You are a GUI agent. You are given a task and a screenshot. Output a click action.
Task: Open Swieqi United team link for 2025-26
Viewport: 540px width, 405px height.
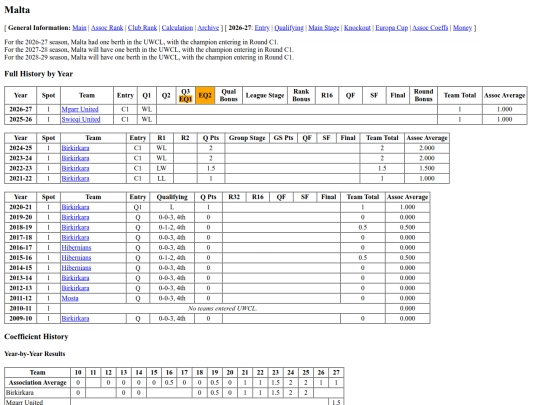coord(81,119)
